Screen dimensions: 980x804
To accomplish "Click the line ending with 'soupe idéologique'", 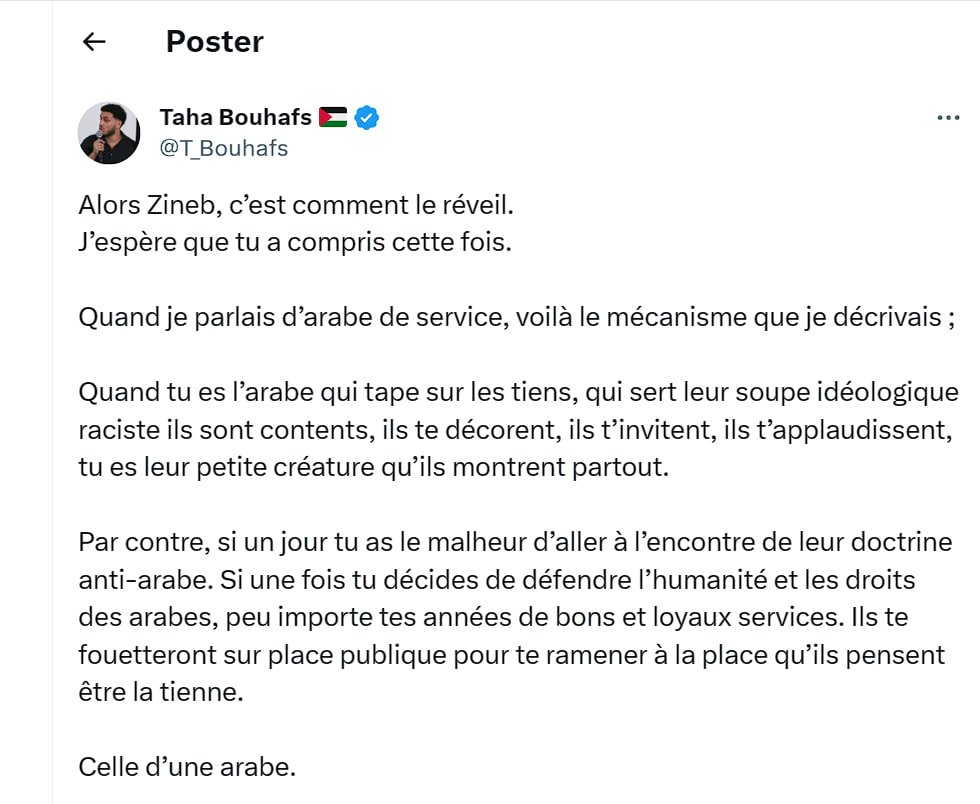I will (x=519, y=393).
